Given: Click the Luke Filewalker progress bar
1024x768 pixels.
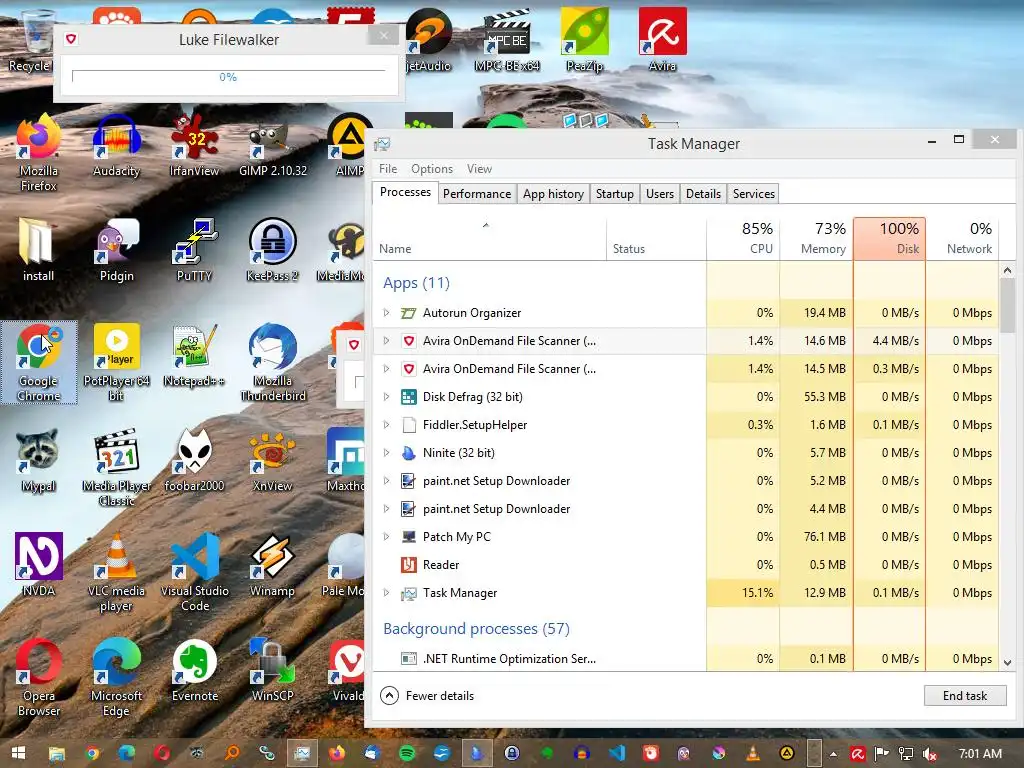Looking at the screenshot, I should pos(229,77).
